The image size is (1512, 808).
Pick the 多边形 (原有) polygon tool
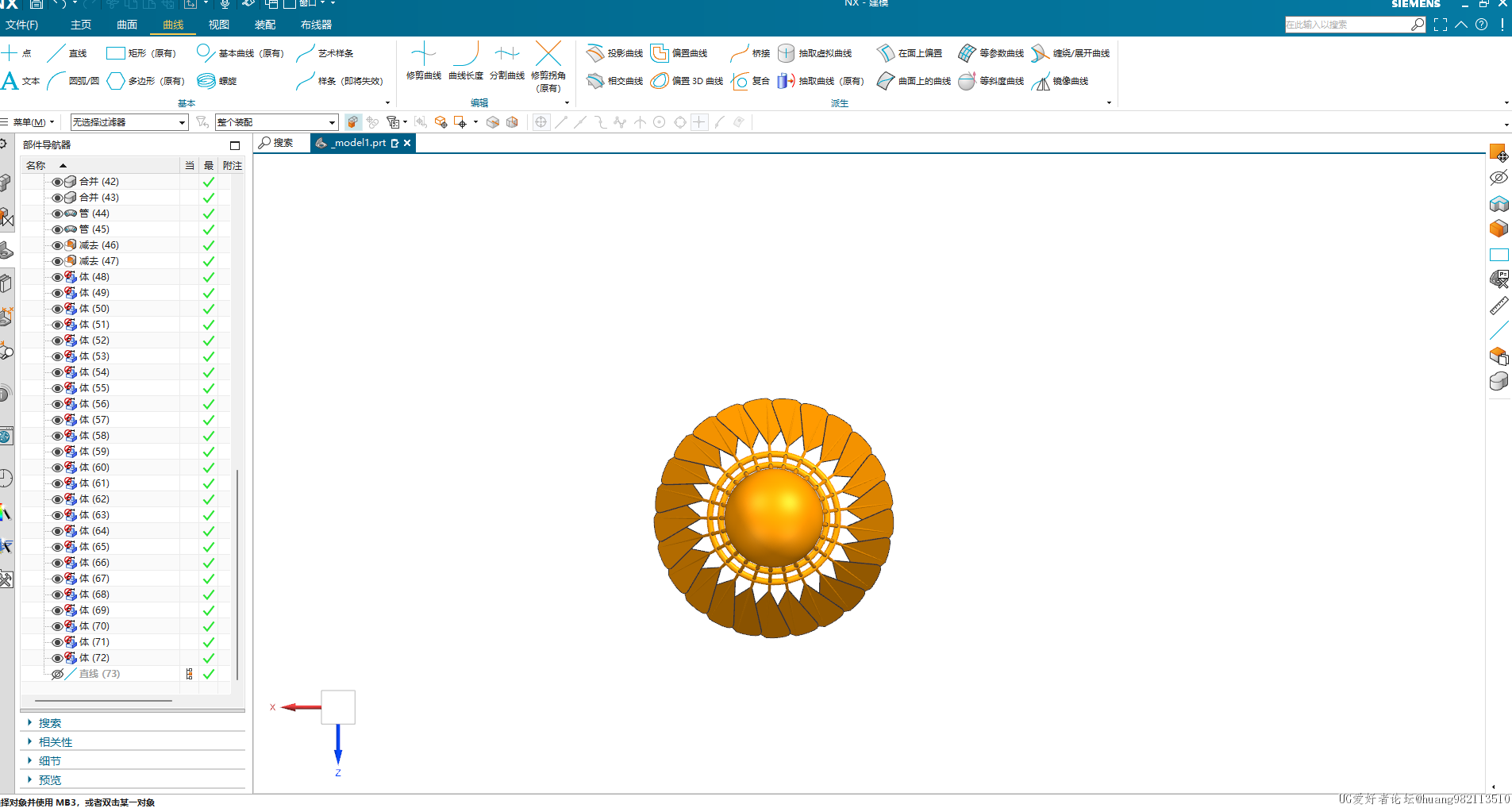tap(145, 81)
